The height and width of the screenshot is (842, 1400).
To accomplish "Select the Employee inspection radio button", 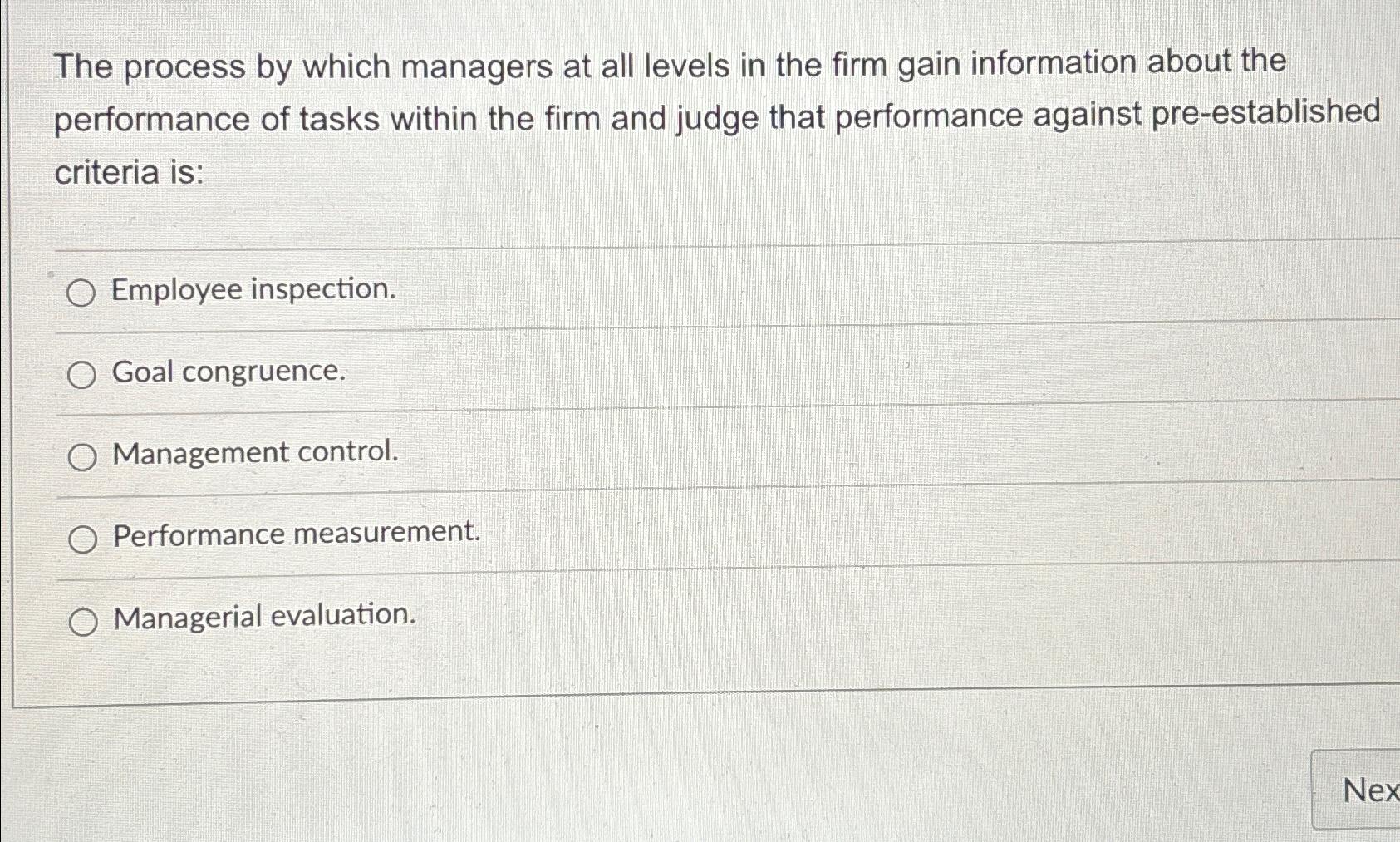I will [82, 293].
